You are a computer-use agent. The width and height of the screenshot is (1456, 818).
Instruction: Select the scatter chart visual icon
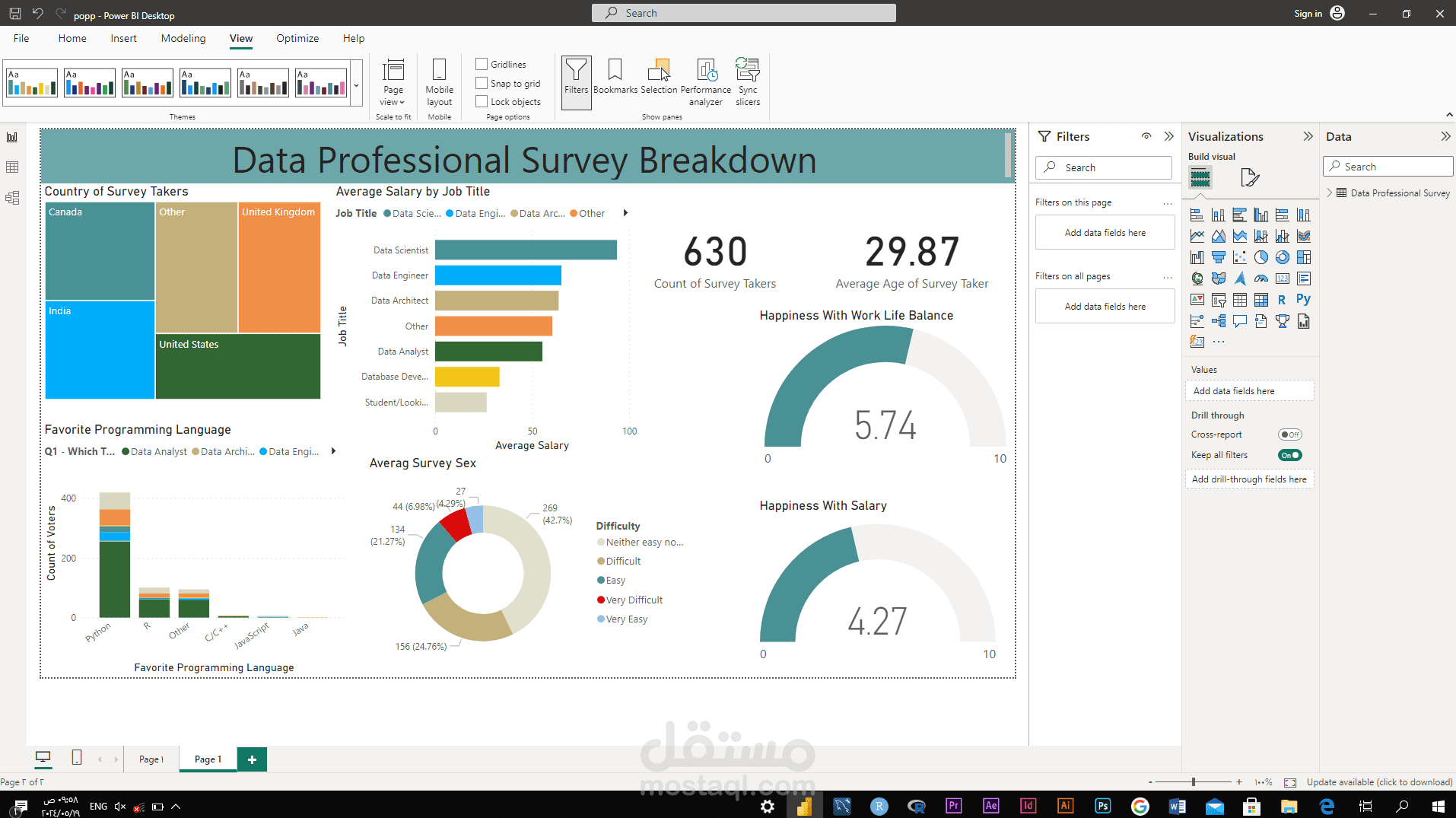(x=1239, y=258)
